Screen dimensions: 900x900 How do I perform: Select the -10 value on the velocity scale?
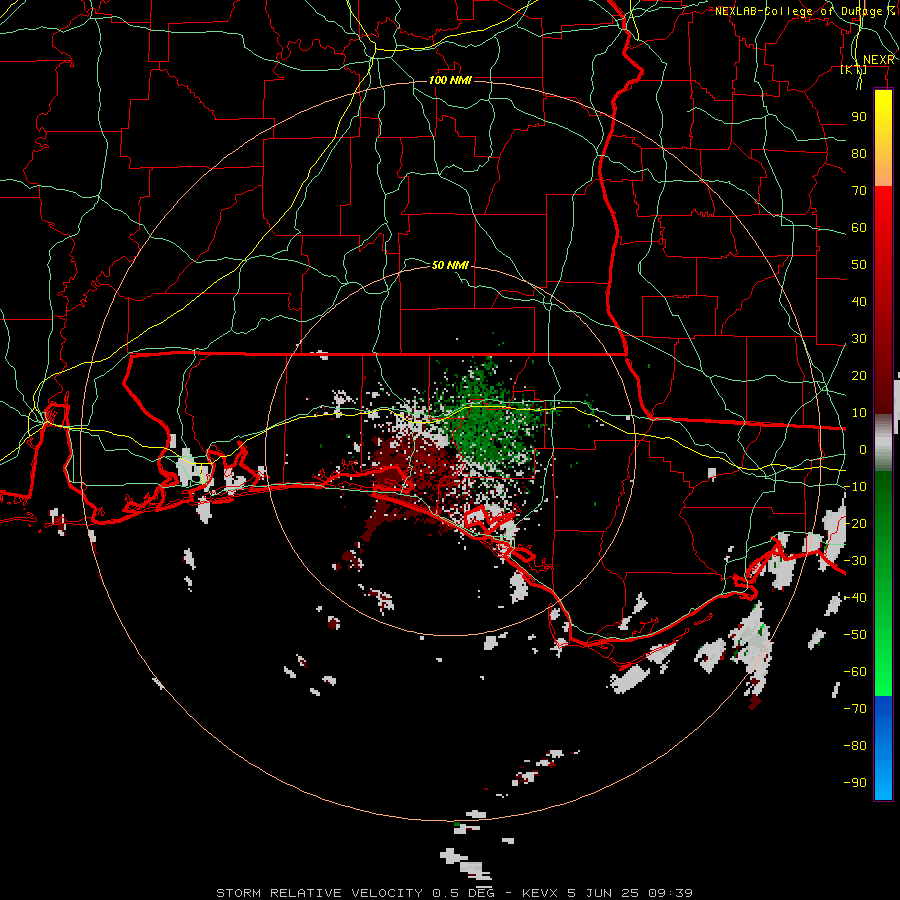[855, 487]
